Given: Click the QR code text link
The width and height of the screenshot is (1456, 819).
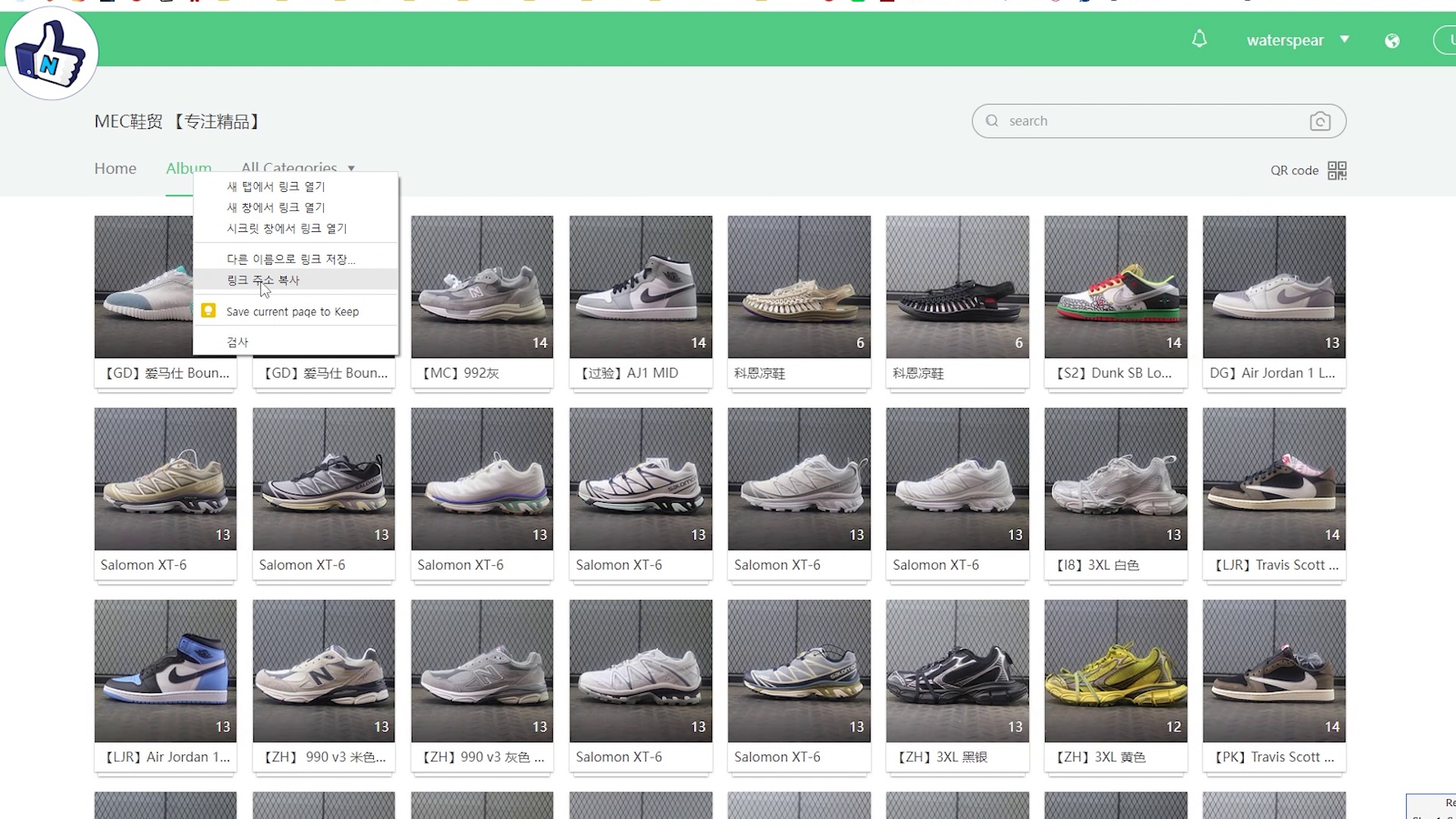Looking at the screenshot, I should (1294, 171).
